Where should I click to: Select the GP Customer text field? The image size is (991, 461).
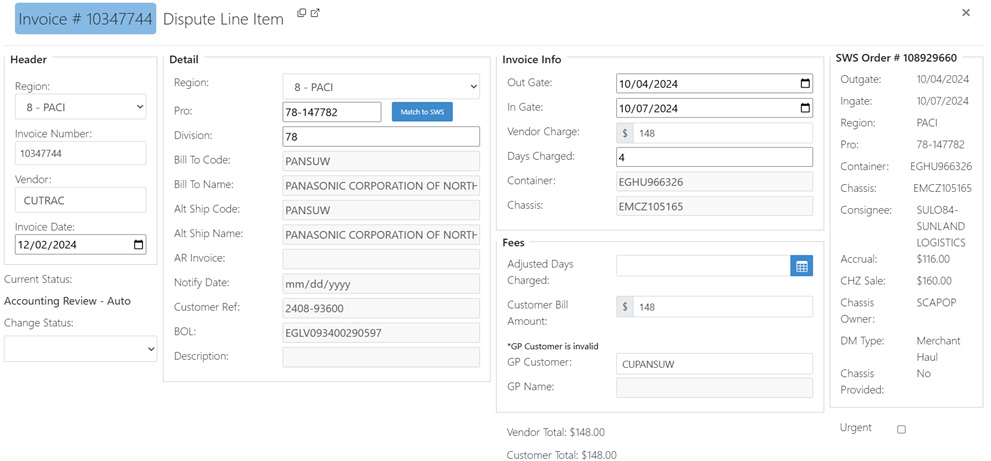[x=714, y=364]
